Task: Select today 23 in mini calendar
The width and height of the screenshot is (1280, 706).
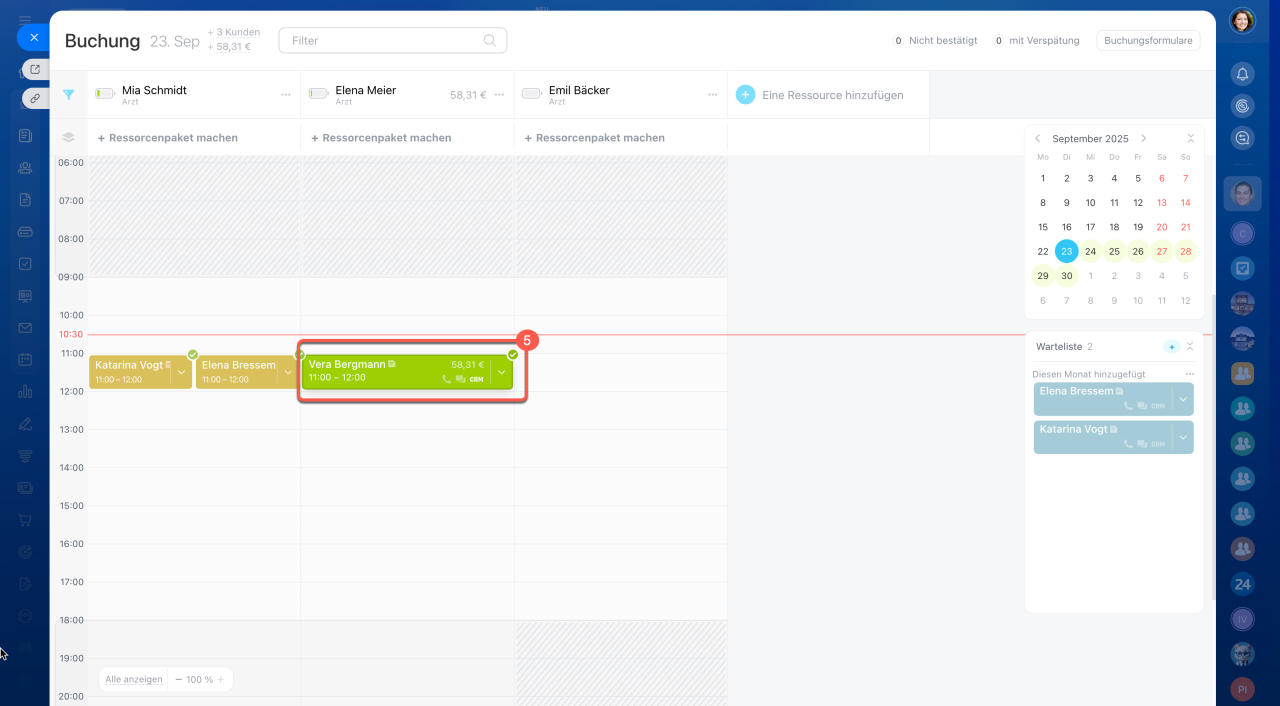Action: point(1067,251)
